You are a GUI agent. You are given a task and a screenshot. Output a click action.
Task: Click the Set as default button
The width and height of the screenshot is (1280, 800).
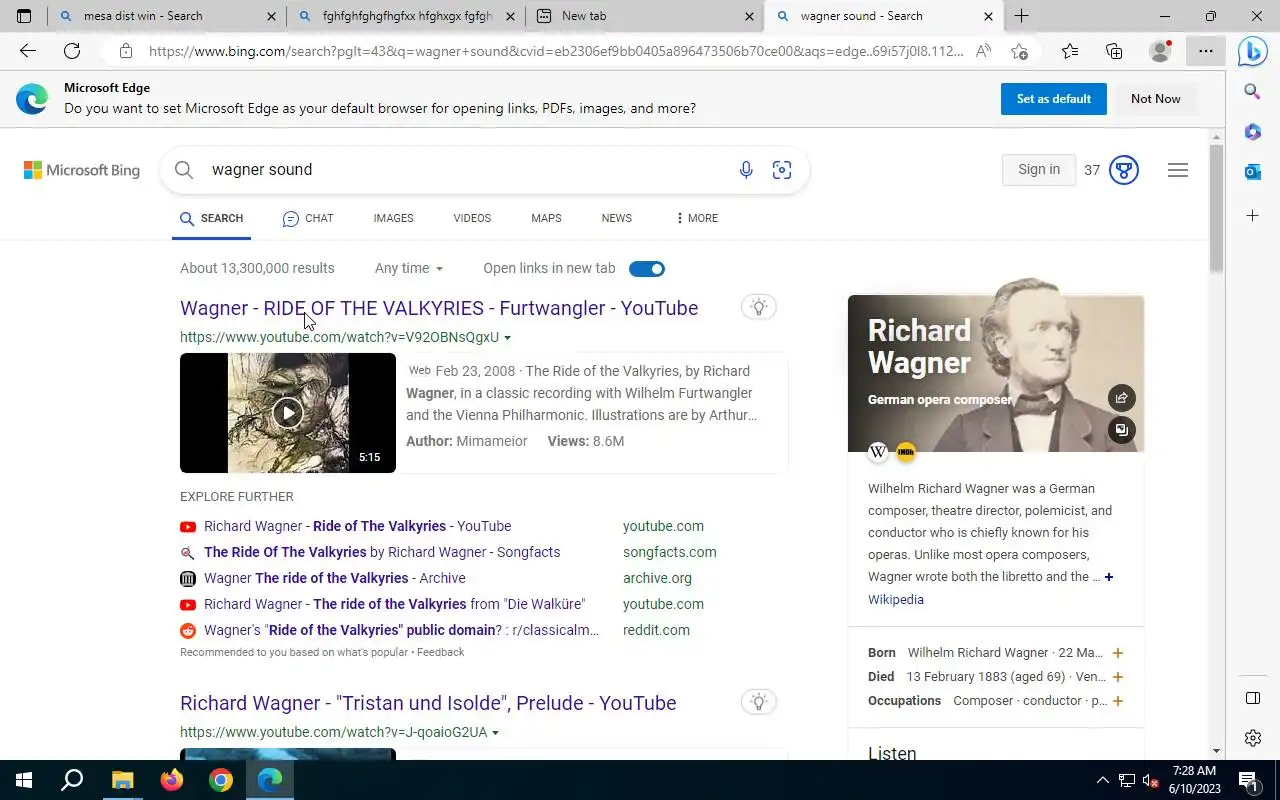[x=1054, y=99]
